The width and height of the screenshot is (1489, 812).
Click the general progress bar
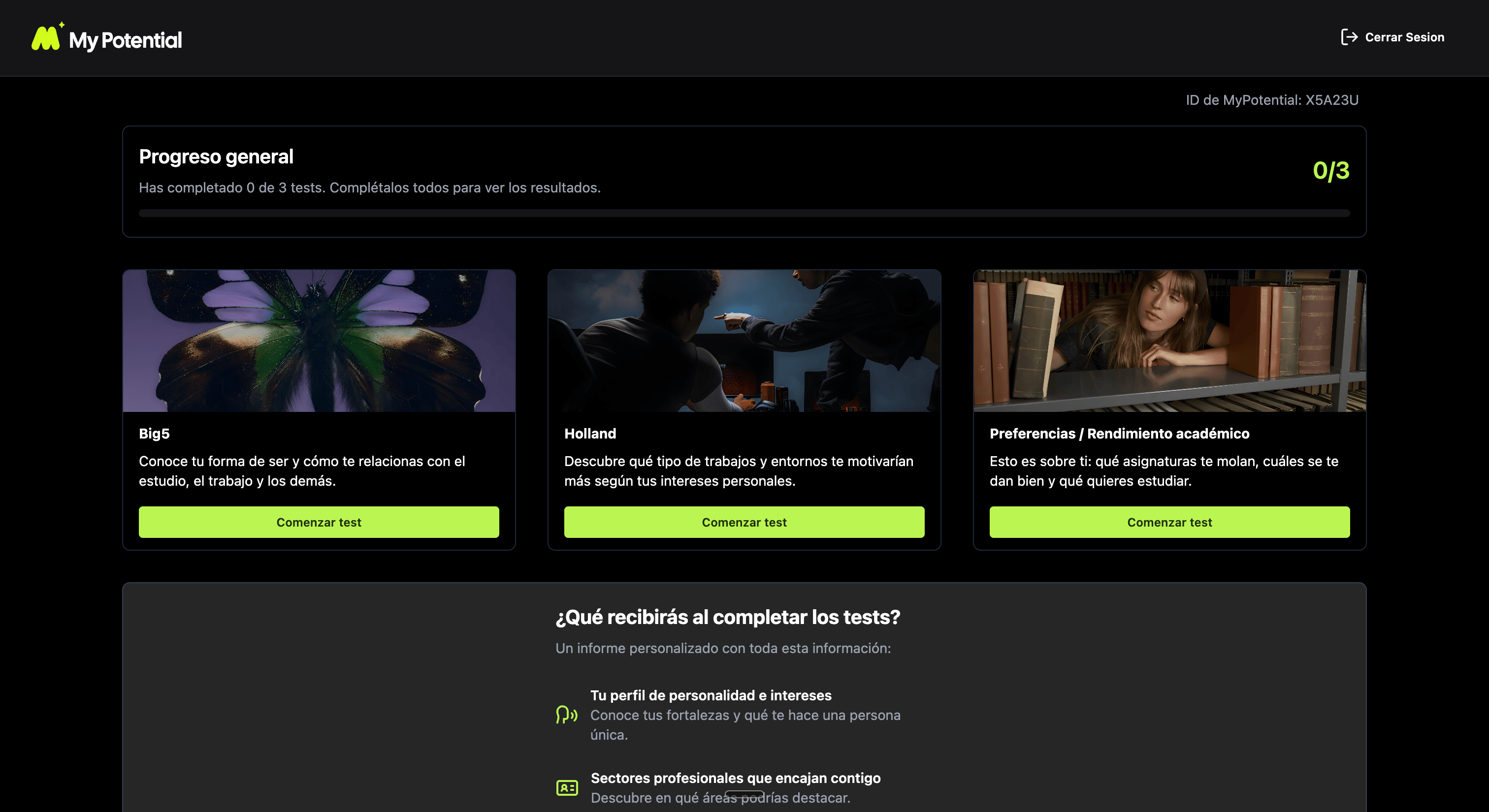pos(744,213)
